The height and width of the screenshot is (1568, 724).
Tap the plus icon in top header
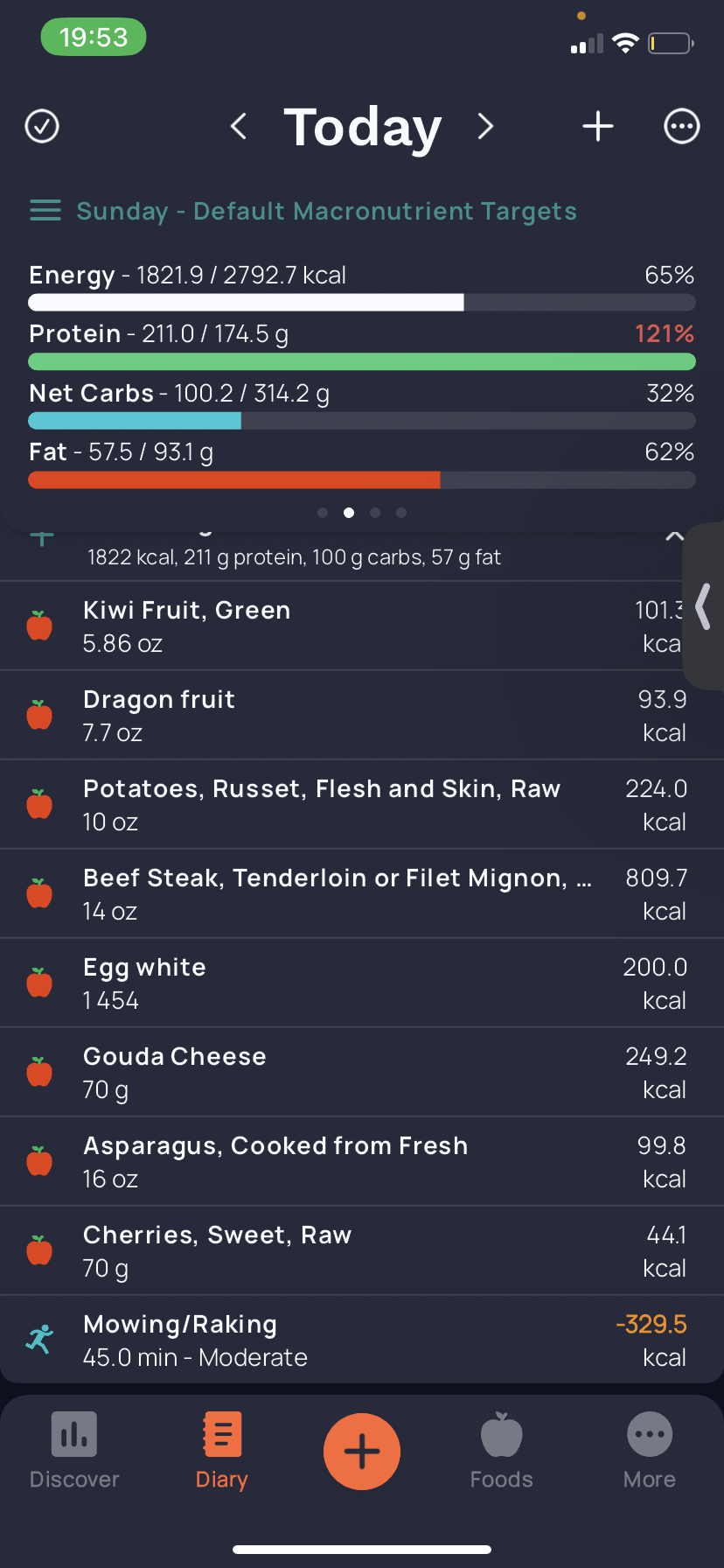(x=598, y=126)
